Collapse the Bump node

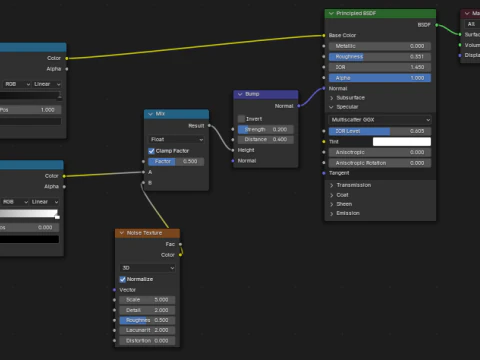(240, 94)
